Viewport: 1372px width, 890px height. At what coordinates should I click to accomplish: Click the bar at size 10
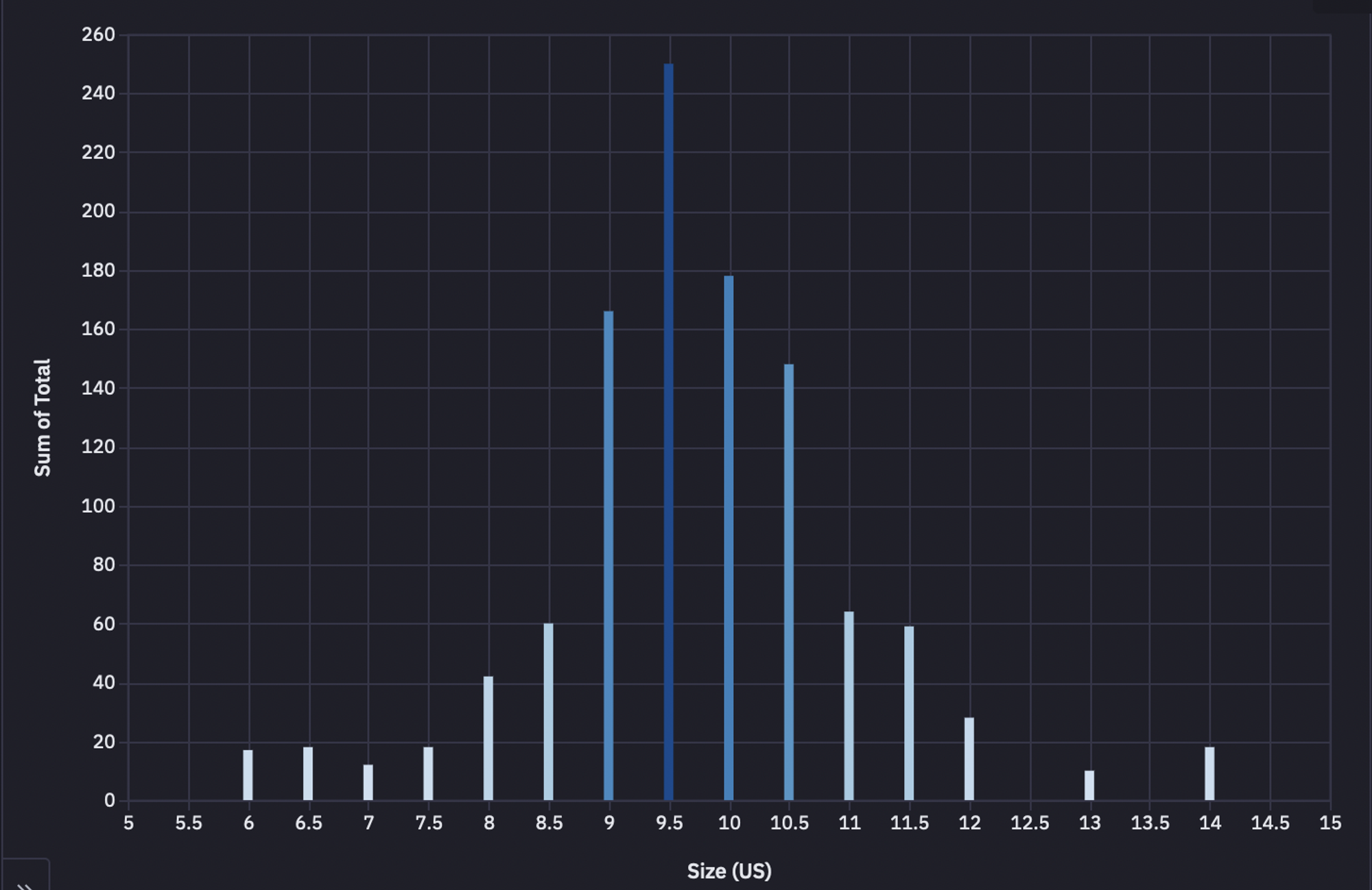(x=729, y=538)
